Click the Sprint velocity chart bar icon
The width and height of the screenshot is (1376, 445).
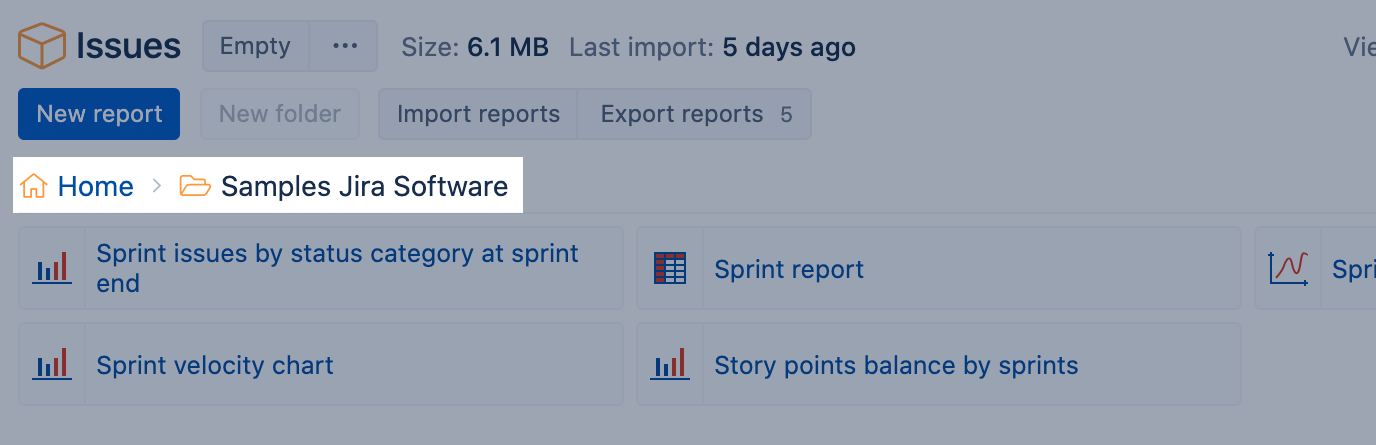coord(52,365)
